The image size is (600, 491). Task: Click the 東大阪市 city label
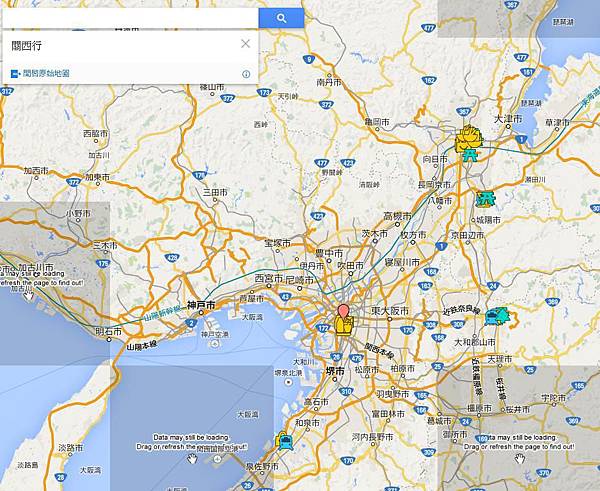390,310
